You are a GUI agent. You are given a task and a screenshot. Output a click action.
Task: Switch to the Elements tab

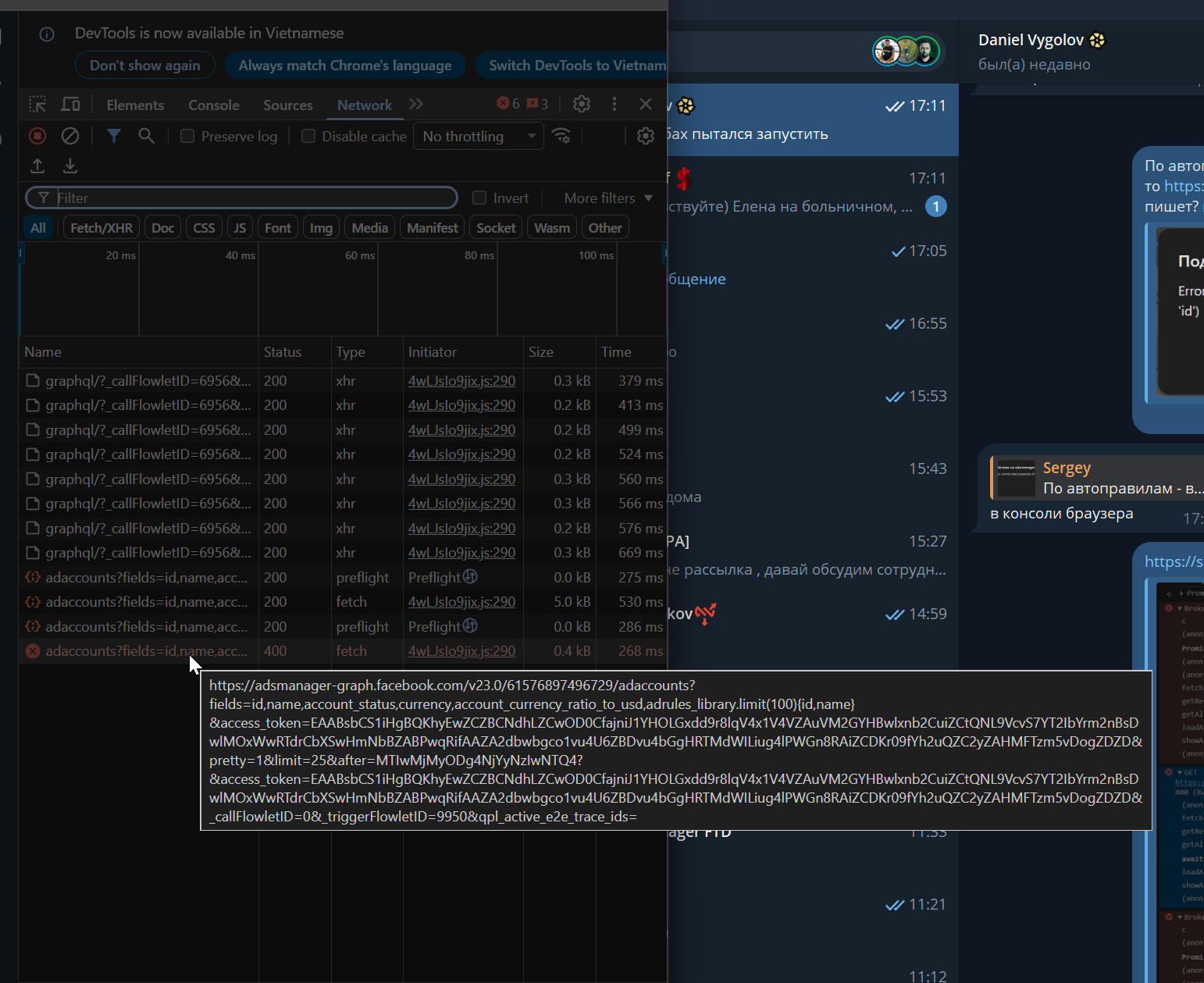coord(135,105)
